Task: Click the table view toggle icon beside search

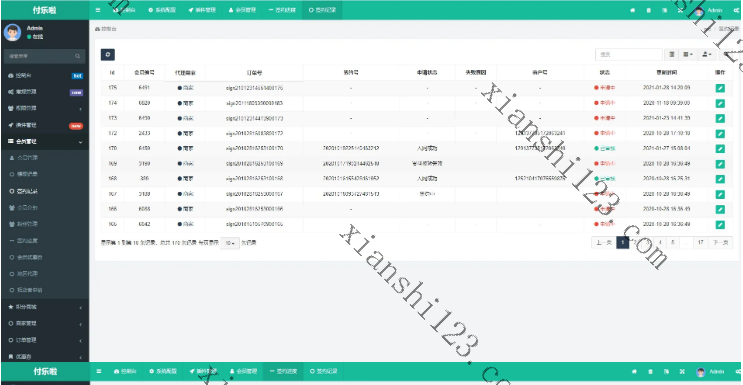Action: coord(671,55)
